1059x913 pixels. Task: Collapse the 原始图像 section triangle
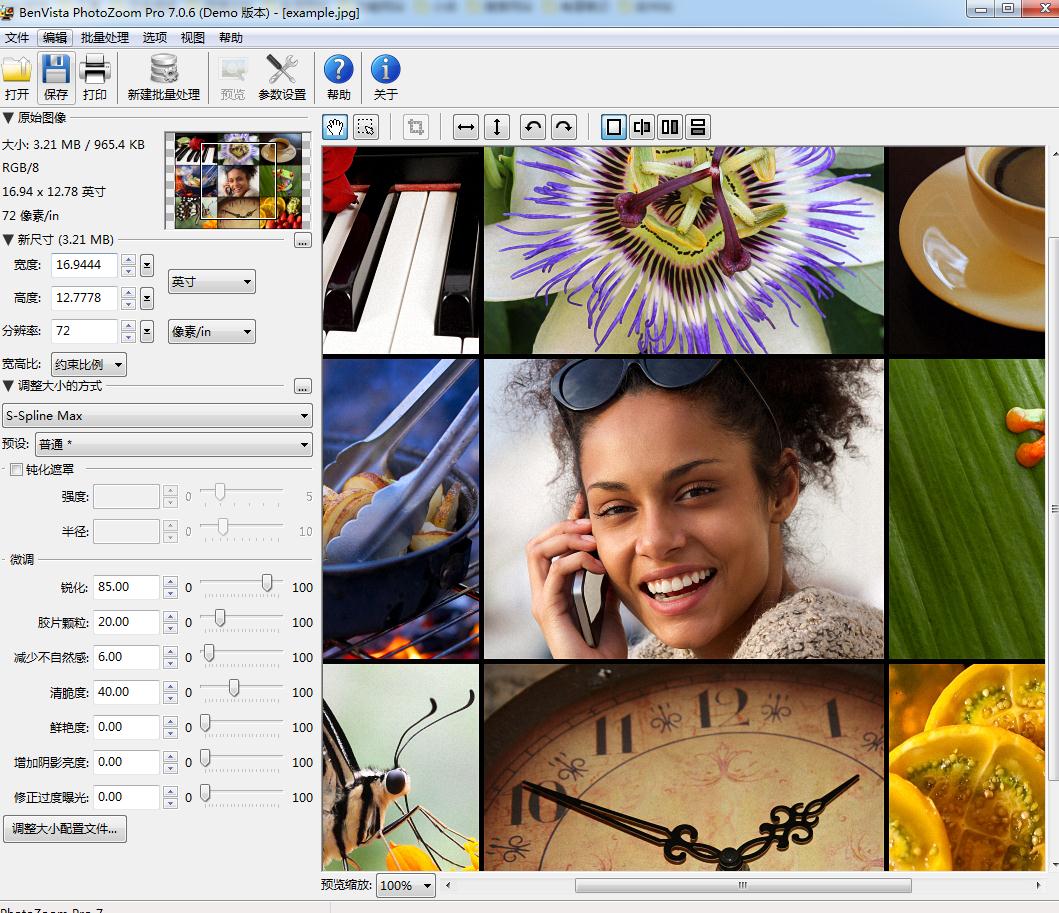point(8,118)
